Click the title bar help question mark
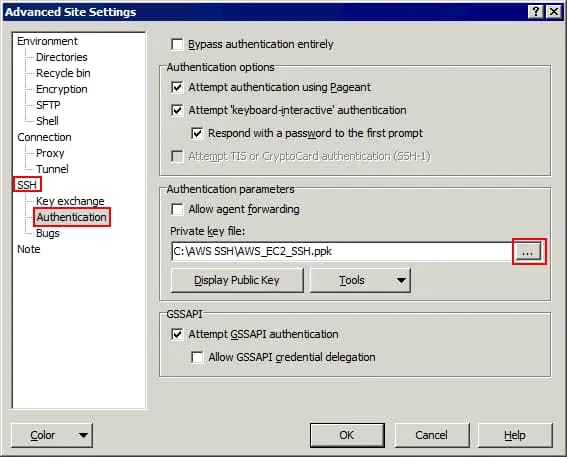The image size is (567, 457). [536, 12]
